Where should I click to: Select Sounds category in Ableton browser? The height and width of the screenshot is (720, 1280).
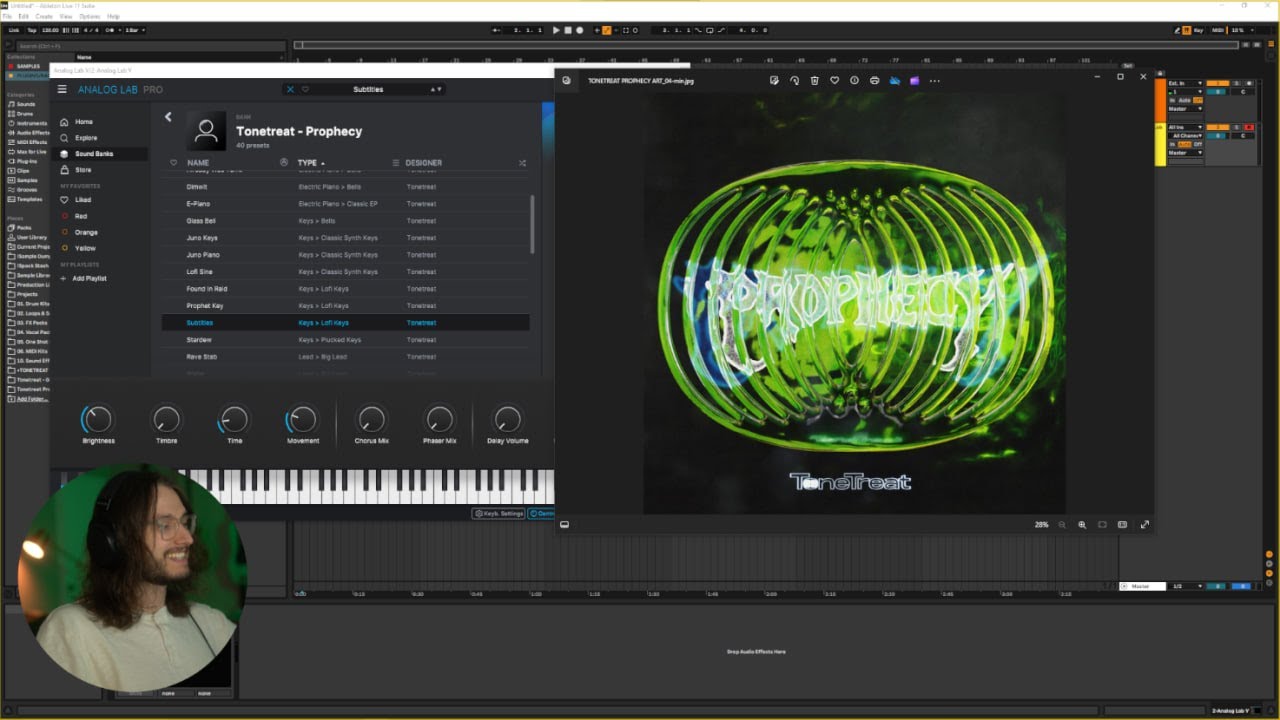[x=25, y=104]
